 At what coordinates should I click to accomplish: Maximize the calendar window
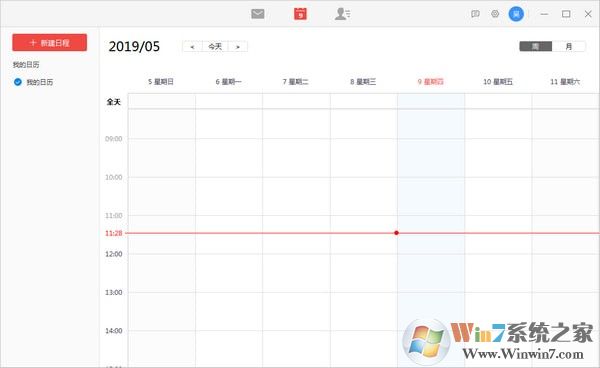[x=566, y=14]
